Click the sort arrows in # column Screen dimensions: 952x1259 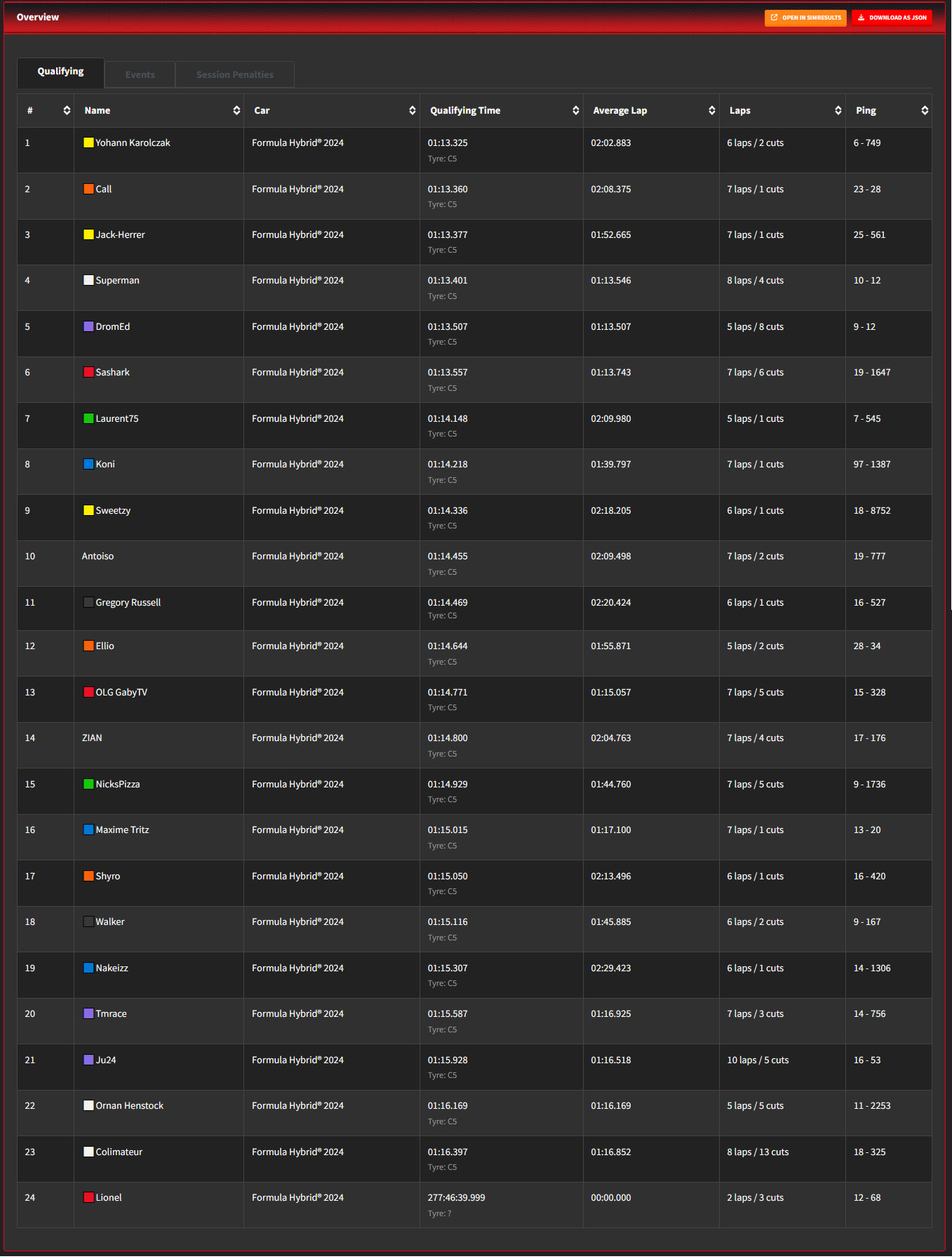click(67, 110)
